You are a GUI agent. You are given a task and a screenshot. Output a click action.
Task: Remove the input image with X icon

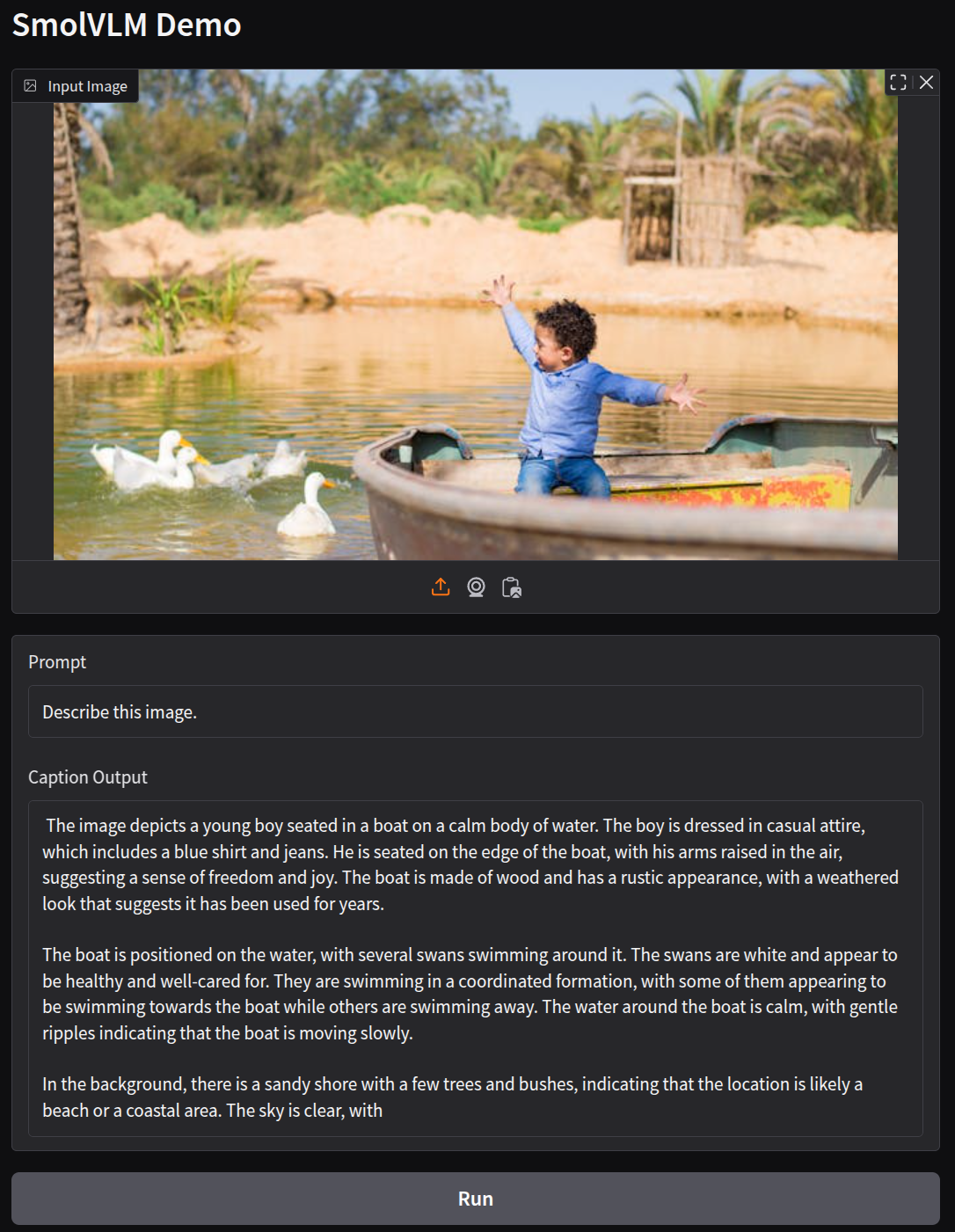point(926,83)
